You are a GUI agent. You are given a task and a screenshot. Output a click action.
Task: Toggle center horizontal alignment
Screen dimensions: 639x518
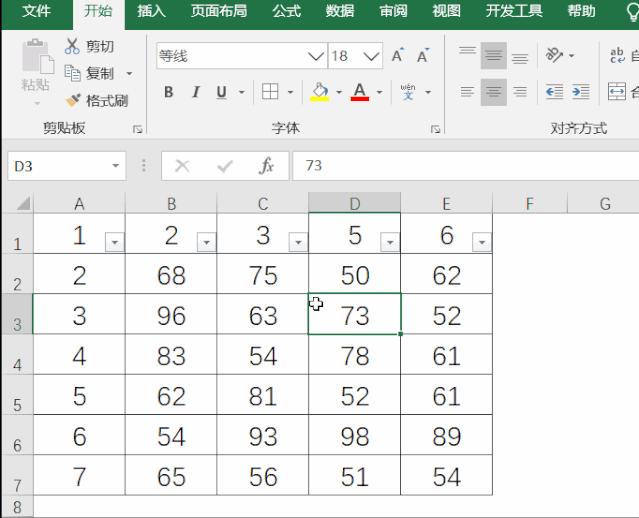pyautogui.click(x=494, y=92)
